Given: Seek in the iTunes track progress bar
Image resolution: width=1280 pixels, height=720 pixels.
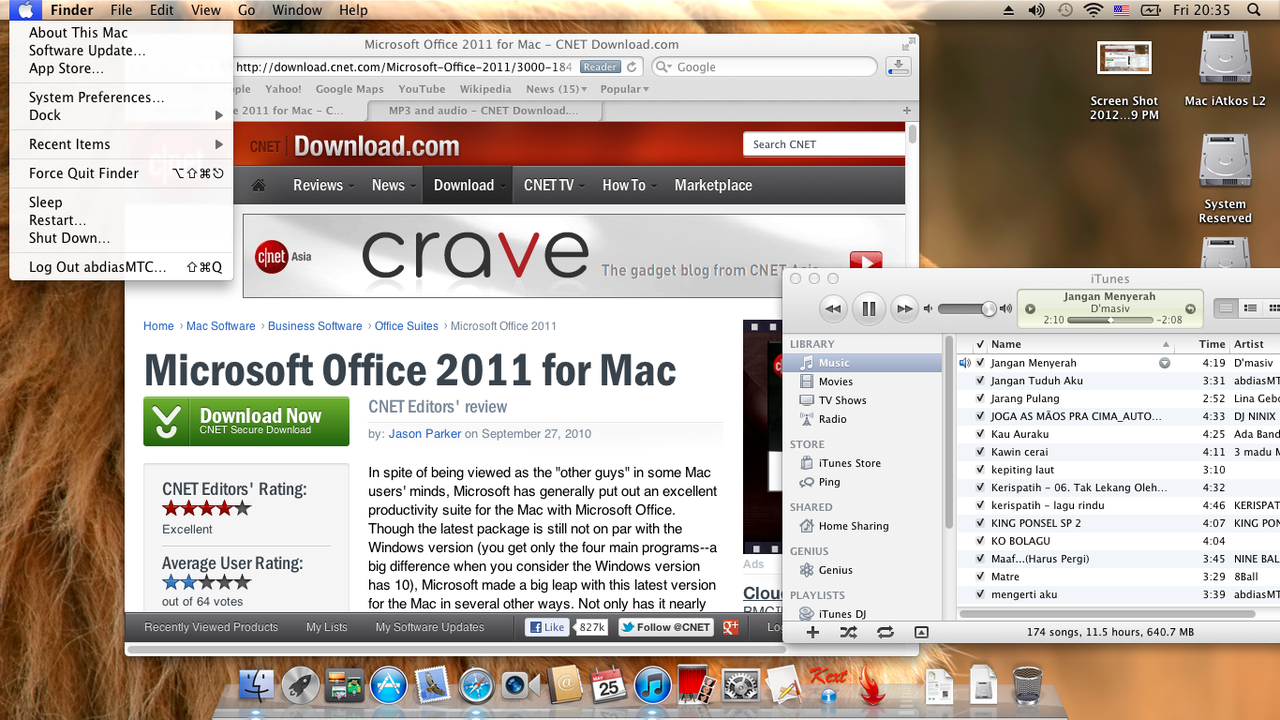Looking at the screenshot, I should point(1110,320).
